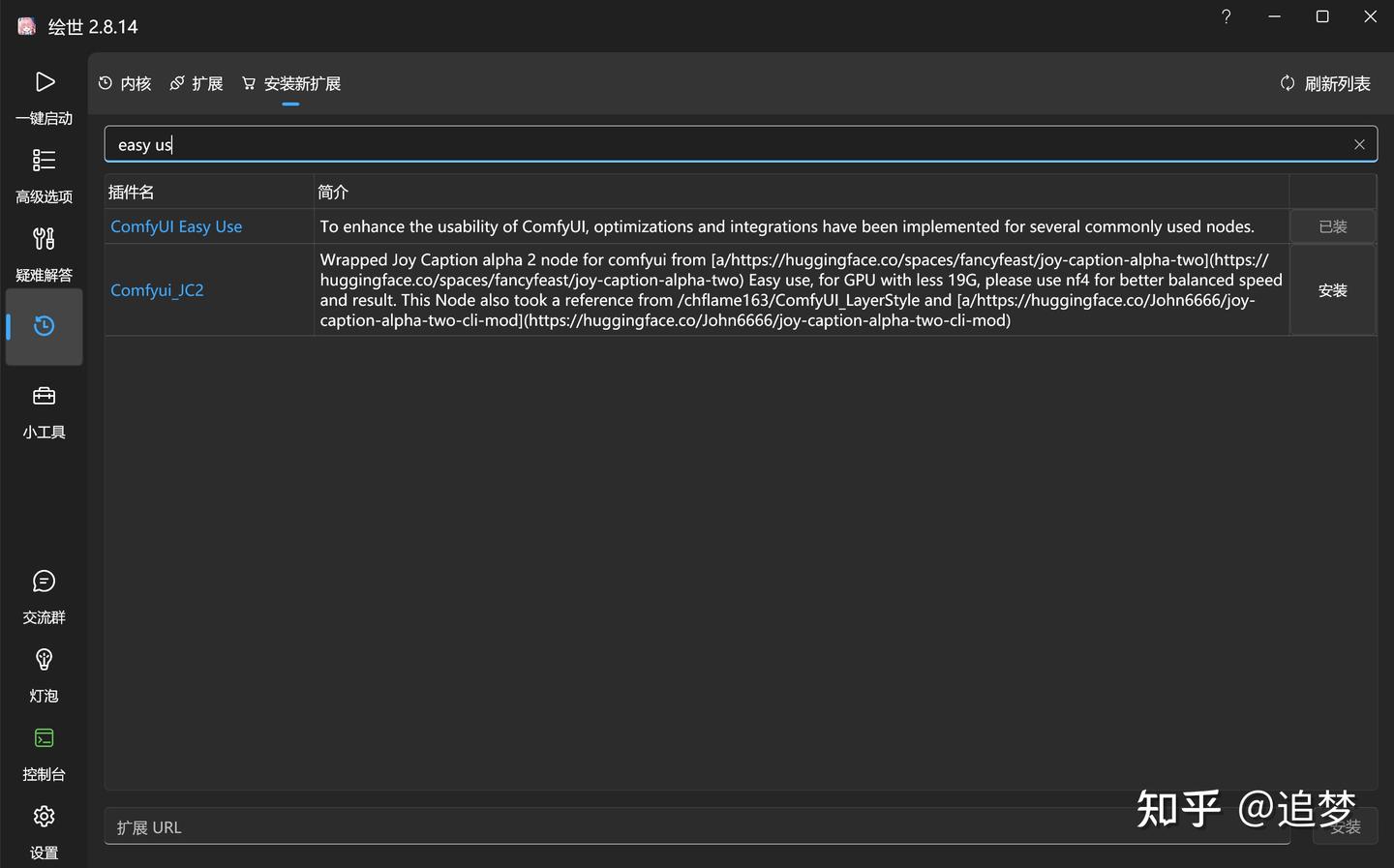Switch to the 内核 tab
The image size is (1394, 868).
125,84
